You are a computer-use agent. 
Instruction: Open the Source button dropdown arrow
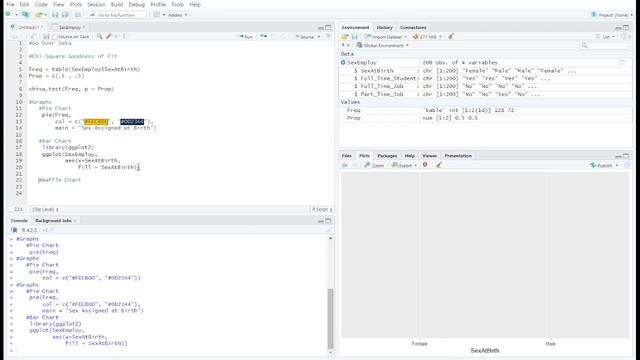319,37
